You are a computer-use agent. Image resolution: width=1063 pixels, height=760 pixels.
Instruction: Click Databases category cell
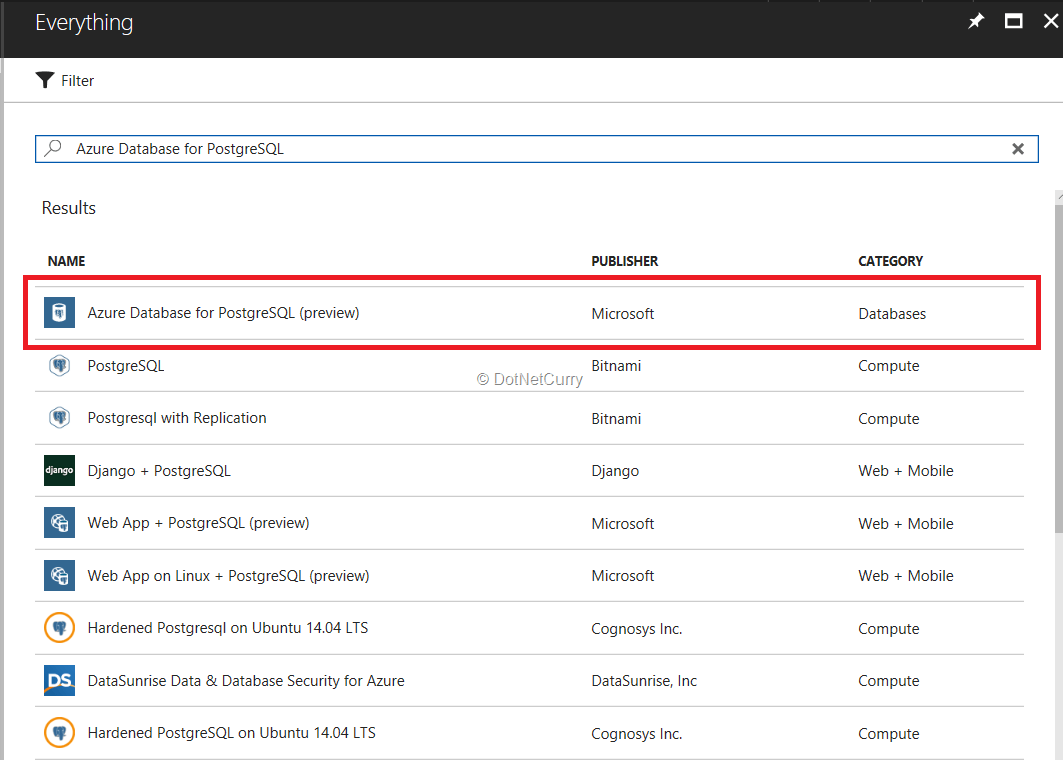pos(891,314)
